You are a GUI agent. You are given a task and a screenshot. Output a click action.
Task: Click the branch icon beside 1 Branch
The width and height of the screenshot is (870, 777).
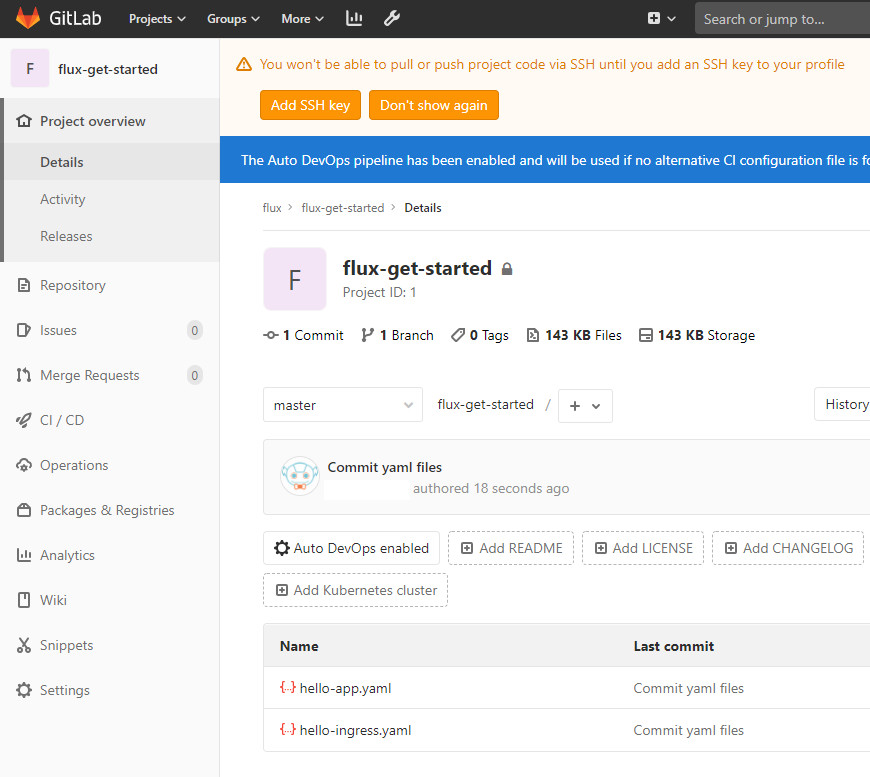[x=367, y=335]
